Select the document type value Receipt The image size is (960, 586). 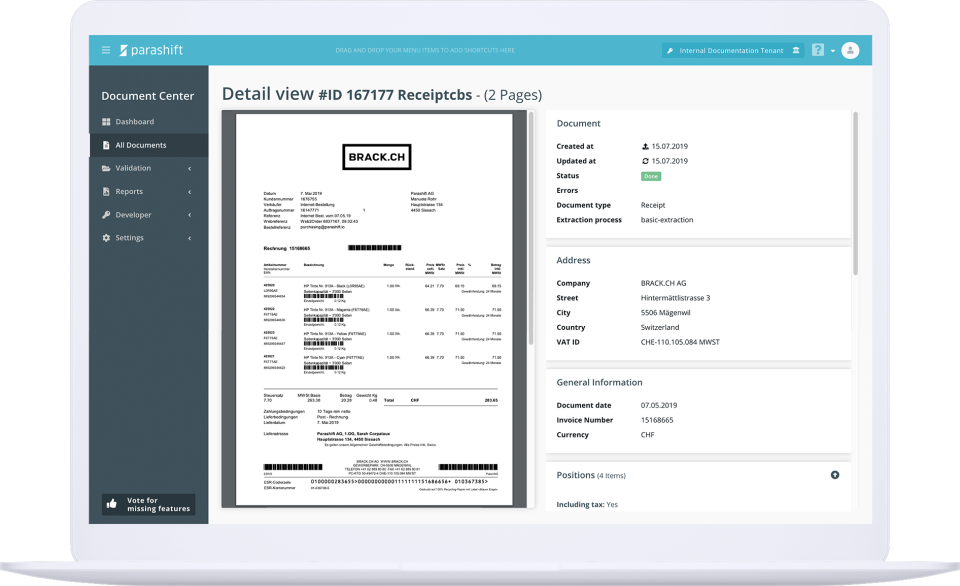click(x=653, y=205)
